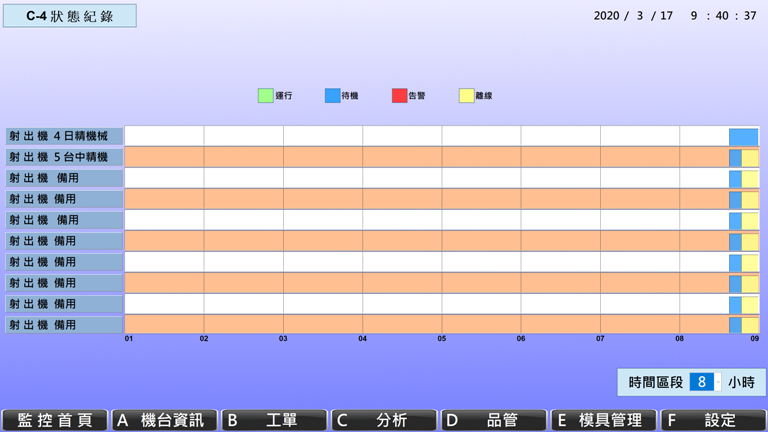Click the 時間區段 value field showing 8
The height and width of the screenshot is (432, 768).
click(702, 382)
